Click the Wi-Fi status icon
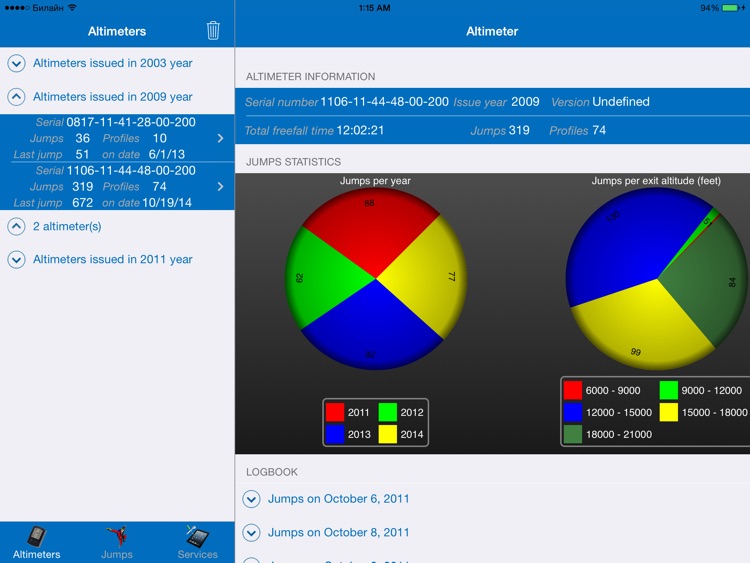Image resolution: width=750 pixels, height=563 pixels. pos(72,8)
